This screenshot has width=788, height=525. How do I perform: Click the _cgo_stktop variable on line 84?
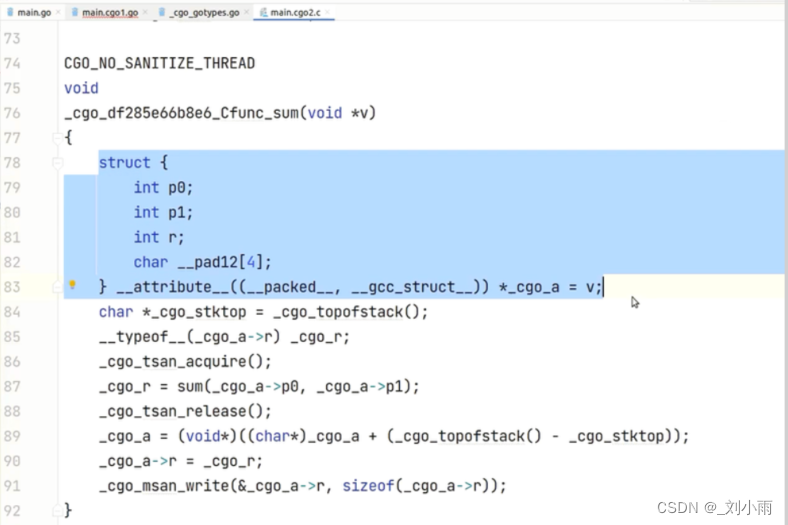[x=198, y=312]
